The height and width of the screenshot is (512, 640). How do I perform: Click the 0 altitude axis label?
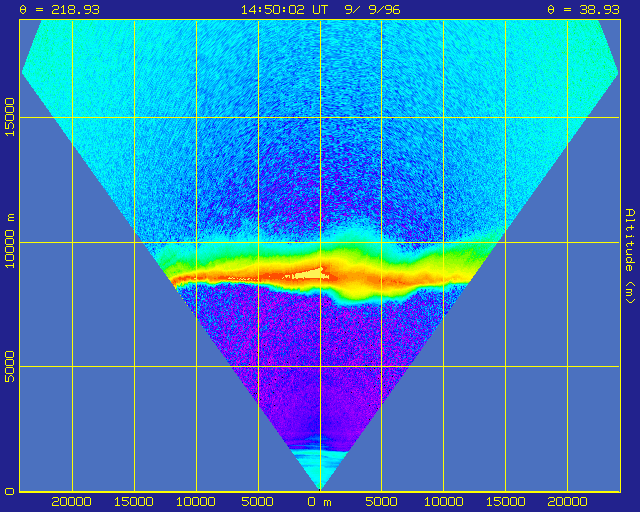click(10, 491)
